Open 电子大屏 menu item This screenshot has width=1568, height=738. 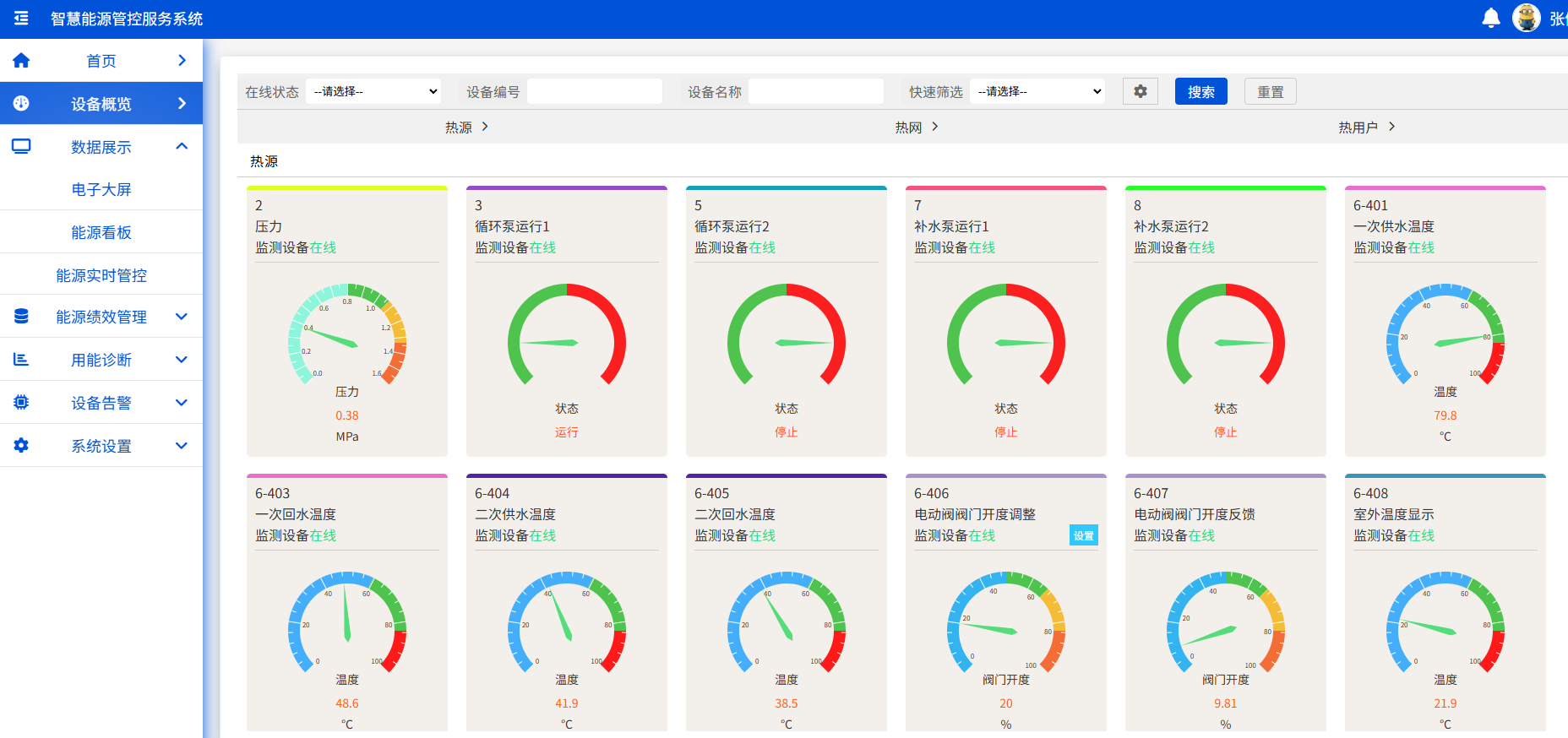pos(101,190)
